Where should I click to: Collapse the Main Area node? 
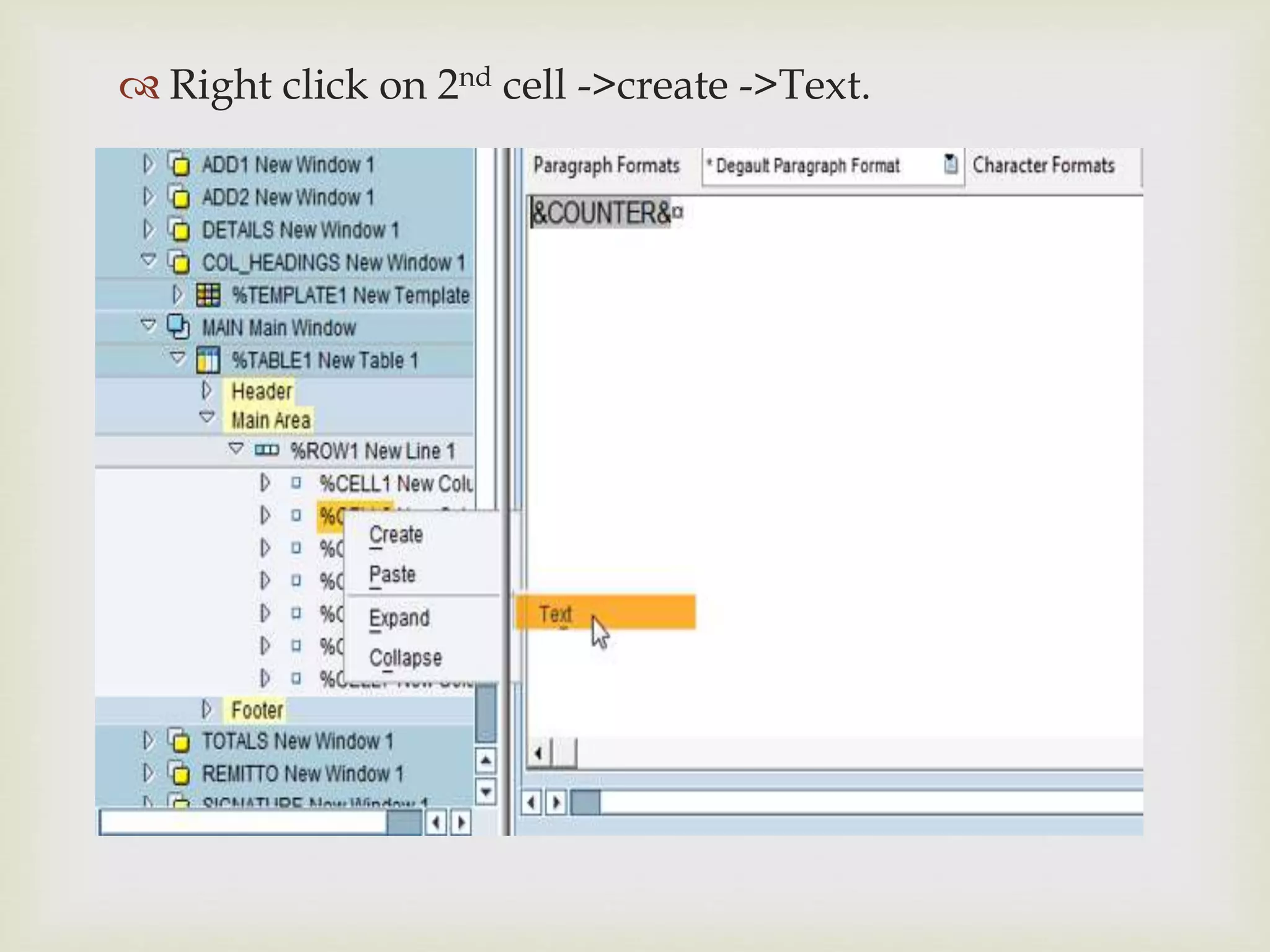[x=207, y=418]
